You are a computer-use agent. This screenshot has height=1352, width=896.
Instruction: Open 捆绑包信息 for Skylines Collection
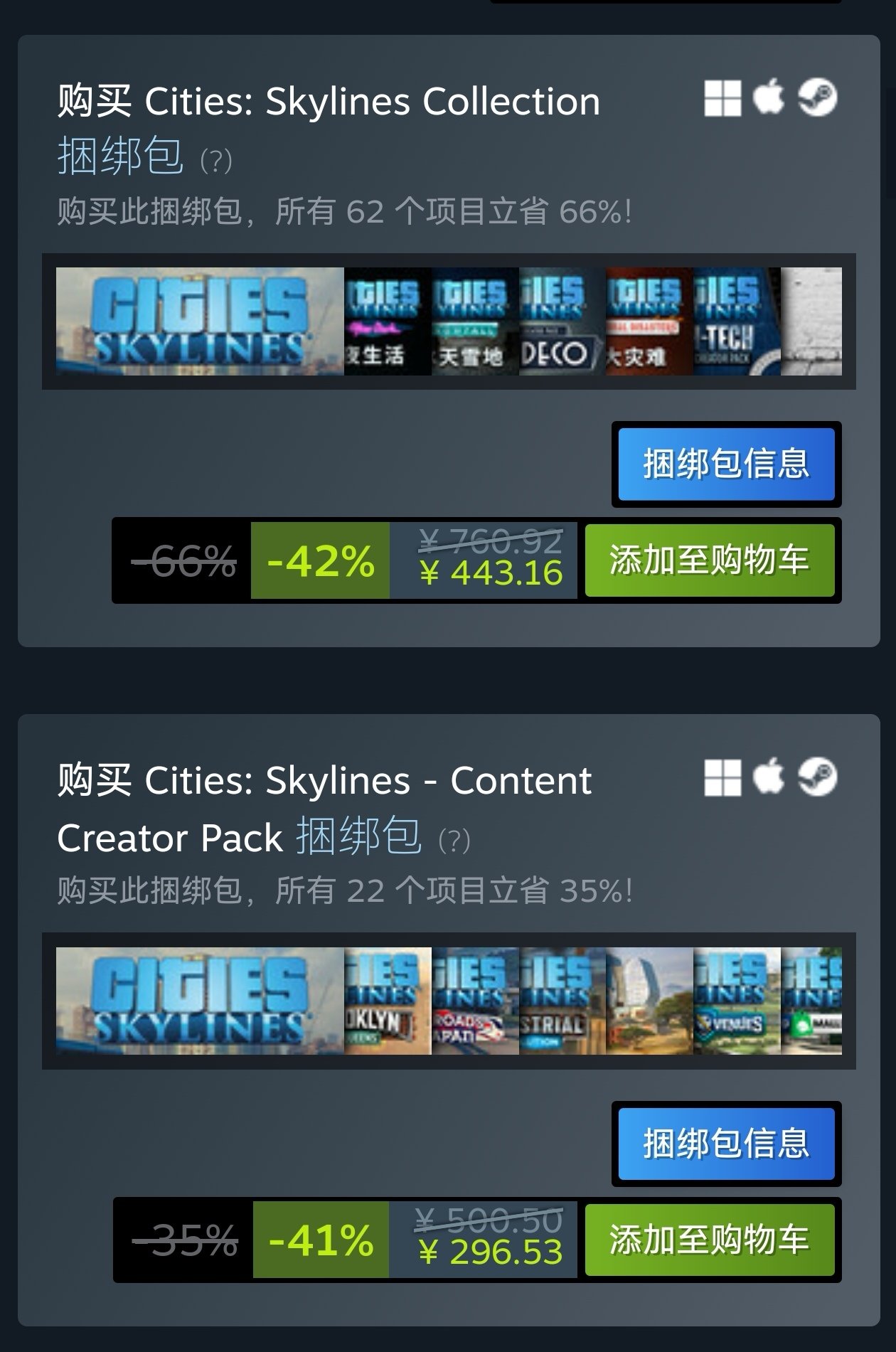pyautogui.click(x=726, y=464)
